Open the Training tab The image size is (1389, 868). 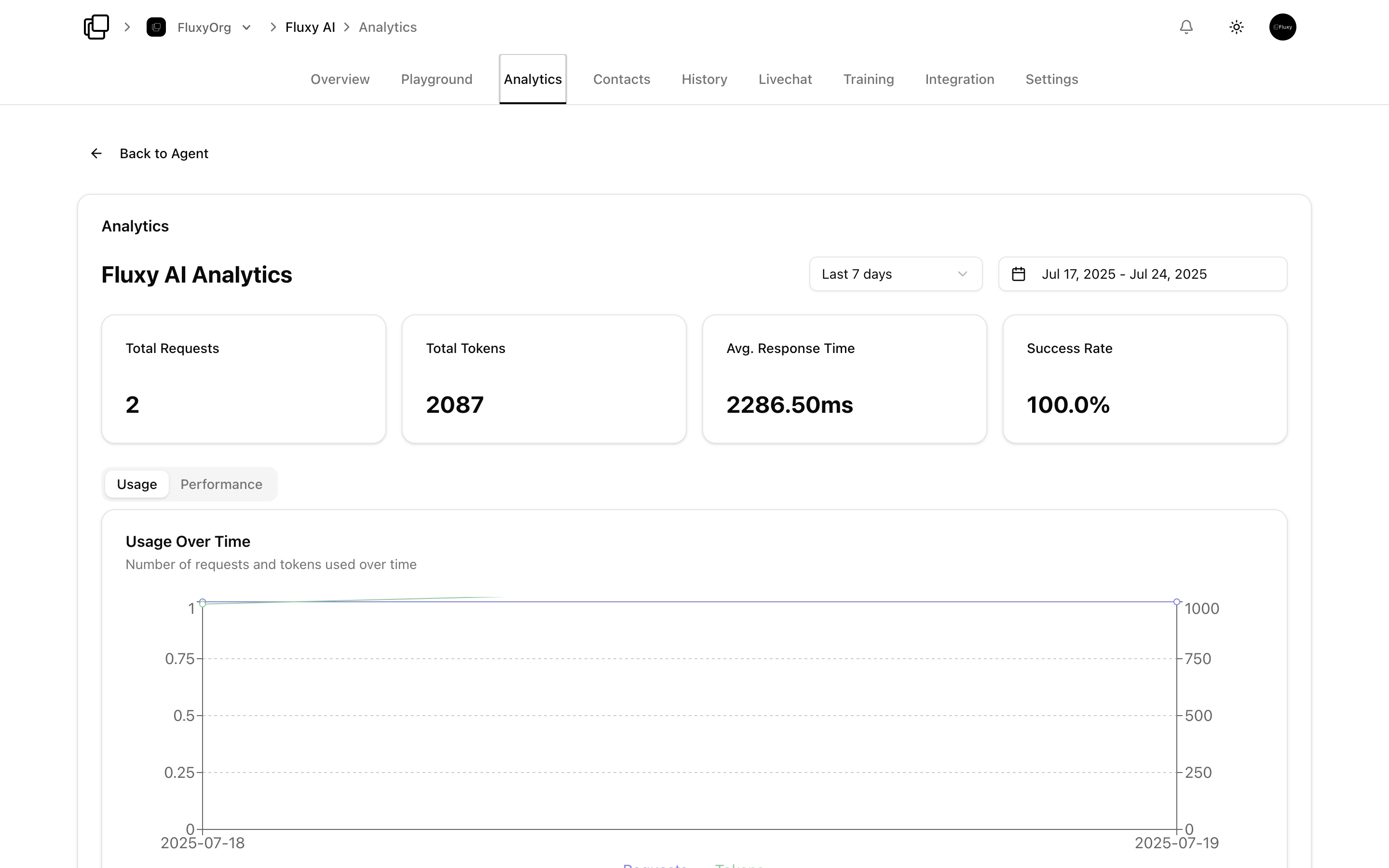(869, 79)
